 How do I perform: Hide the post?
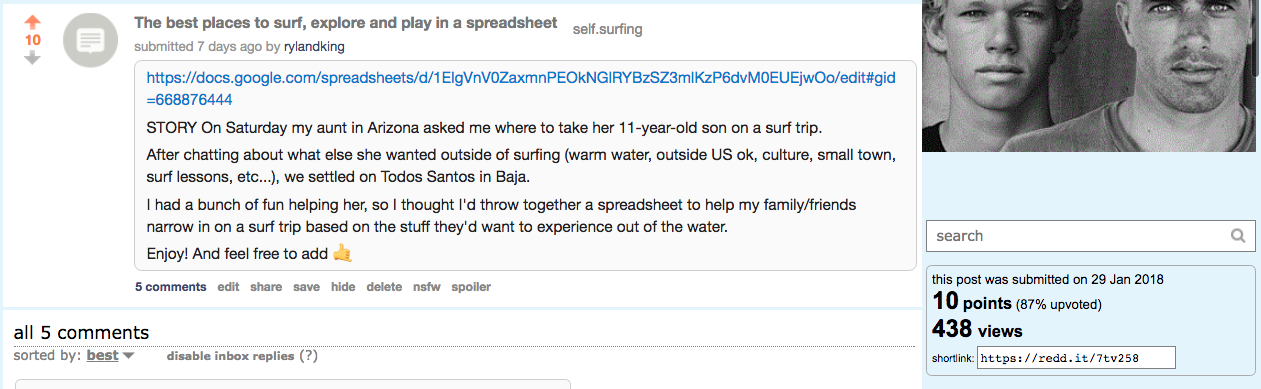pos(343,287)
